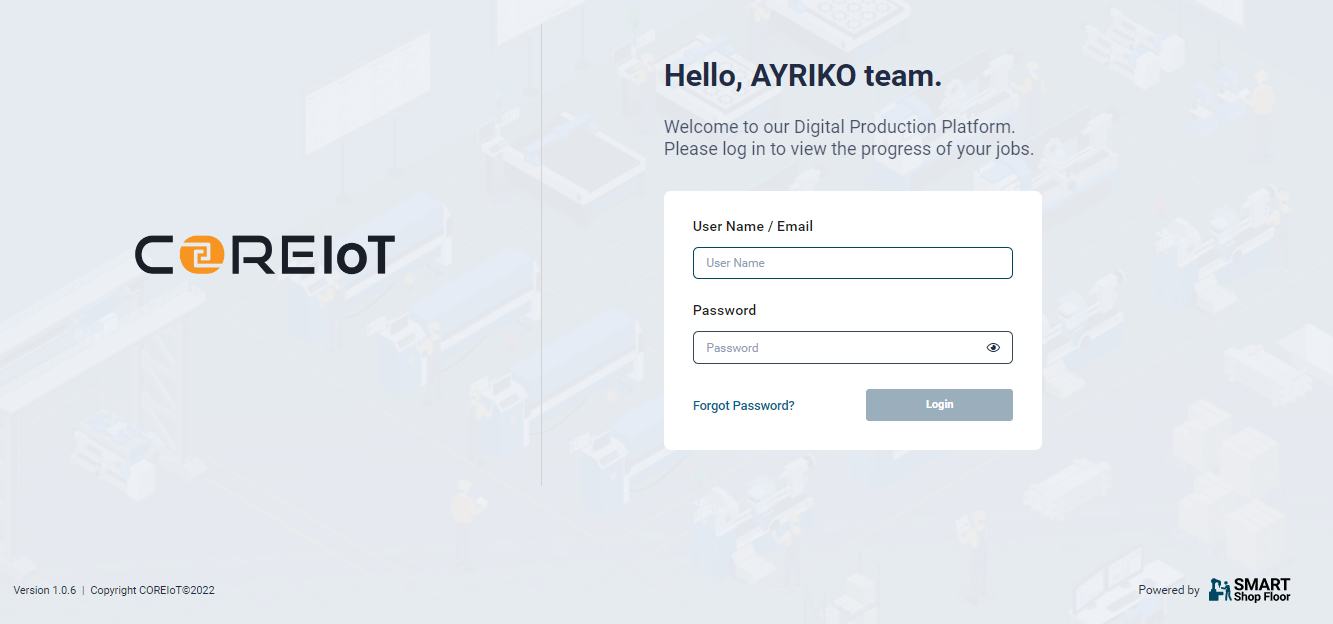The width and height of the screenshot is (1333, 624).
Task: Click the "Hello, AYRIKO team." heading
Action: pyautogui.click(x=802, y=76)
